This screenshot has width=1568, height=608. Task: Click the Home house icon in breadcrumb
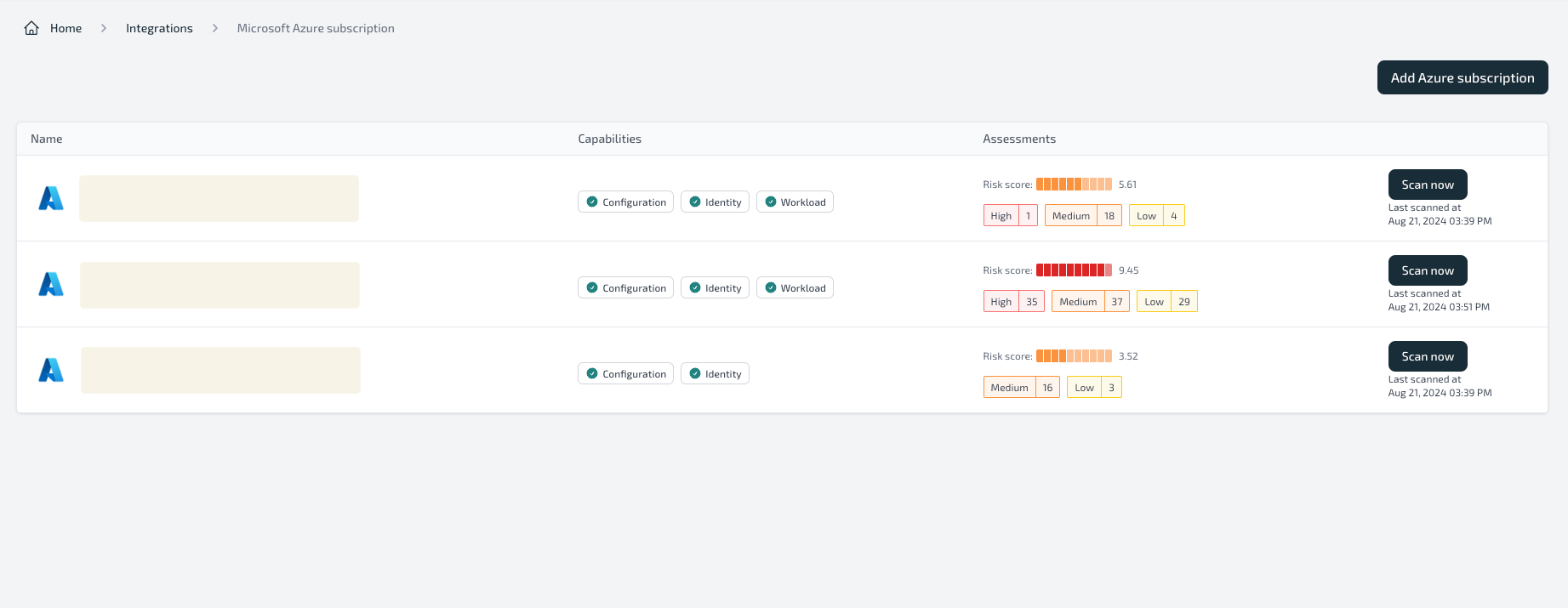coord(31,28)
